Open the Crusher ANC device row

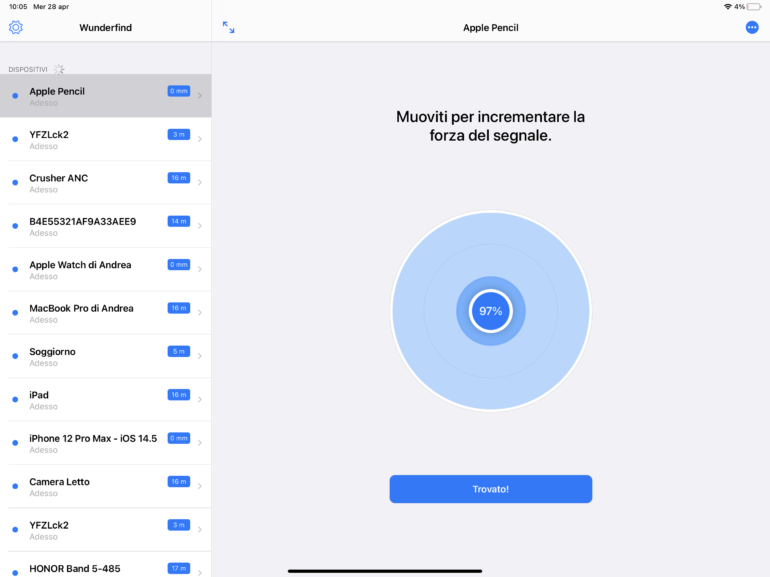click(x=106, y=183)
